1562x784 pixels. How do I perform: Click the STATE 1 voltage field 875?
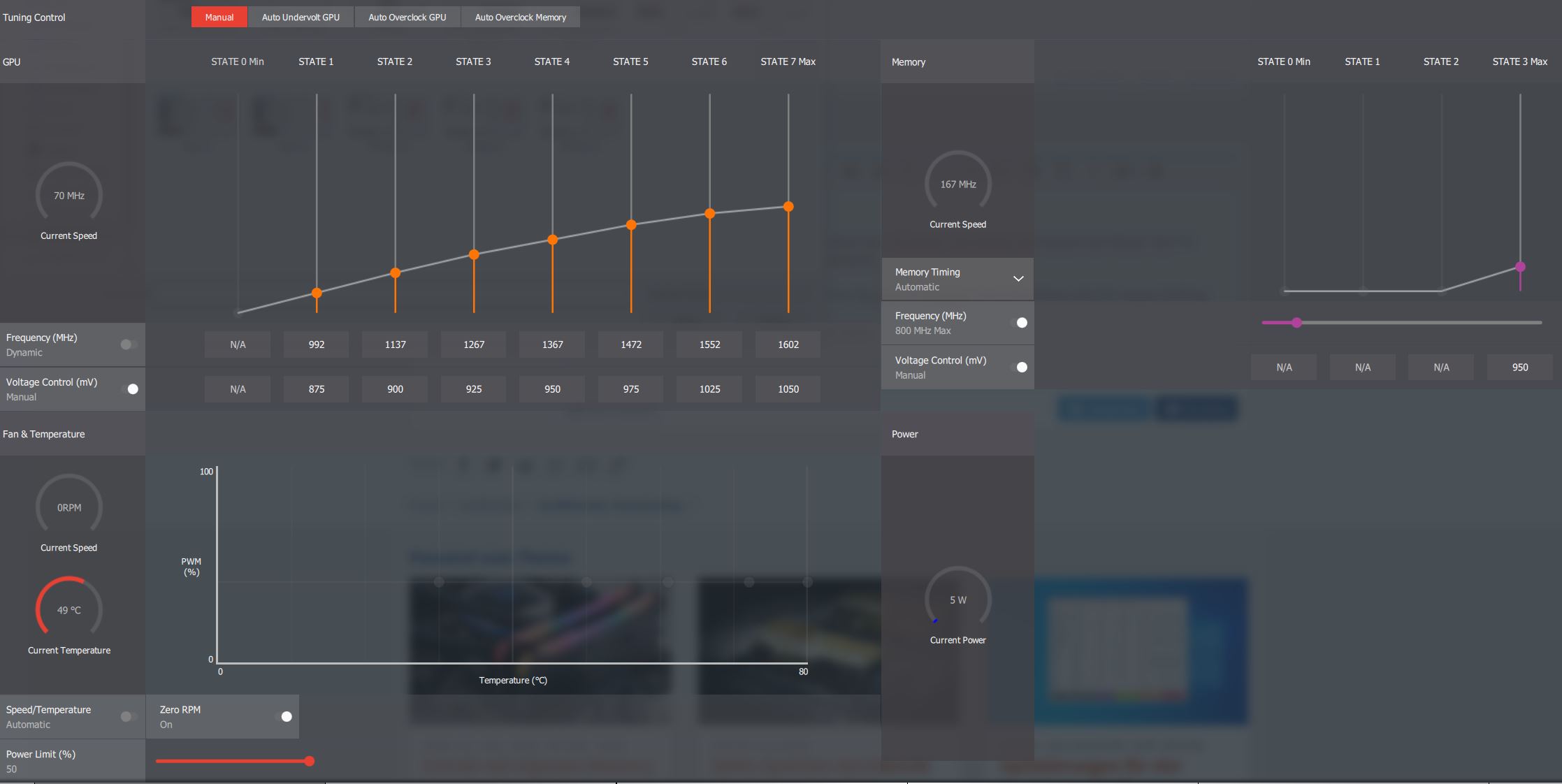click(316, 389)
